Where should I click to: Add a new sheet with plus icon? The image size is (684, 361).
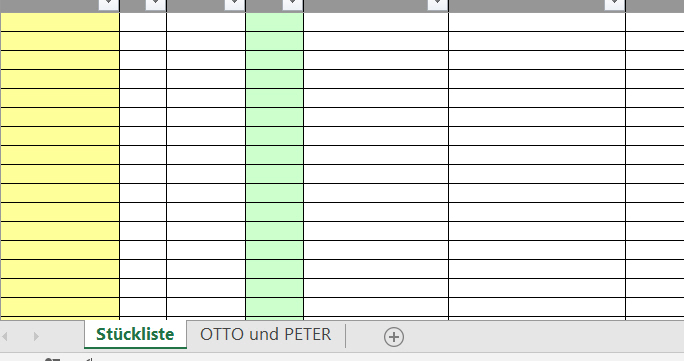pos(393,337)
